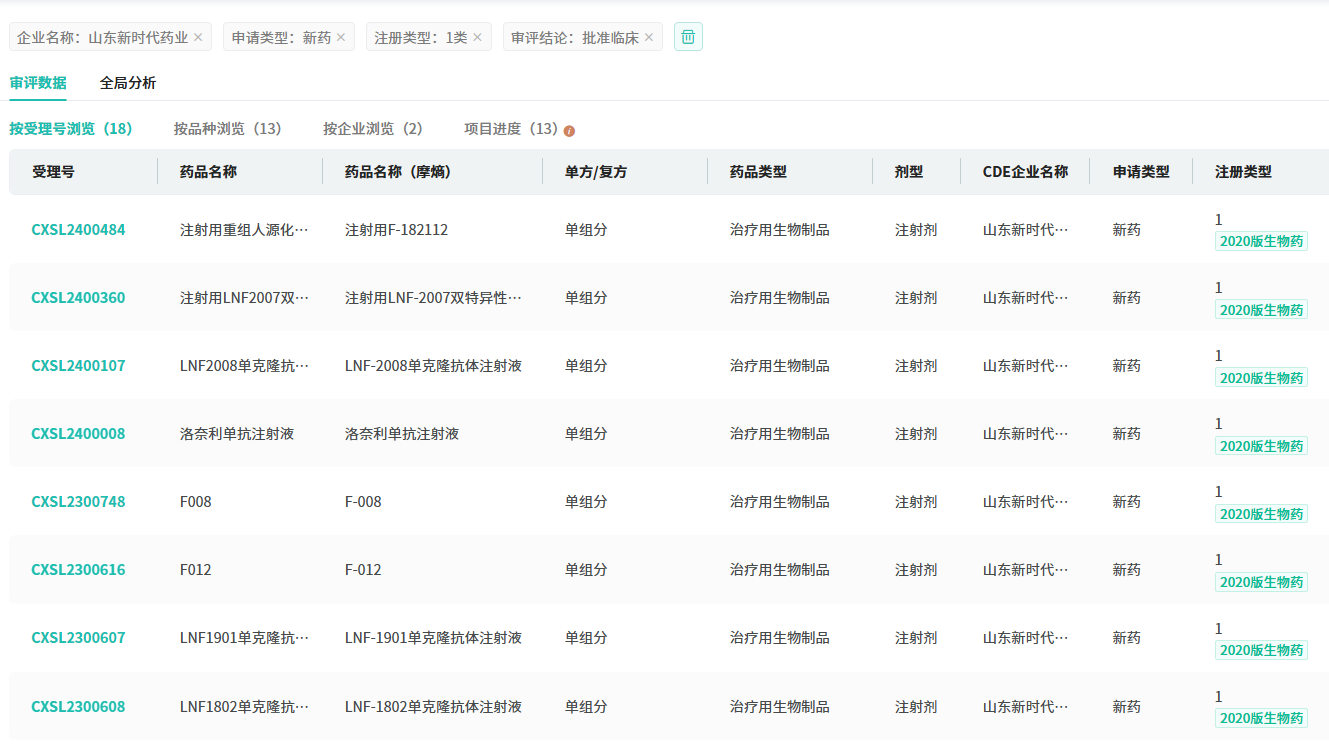Remove the 注册类型 1类 filter tag
Viewport: 1329px width, 755px height.
coord(477,37)
